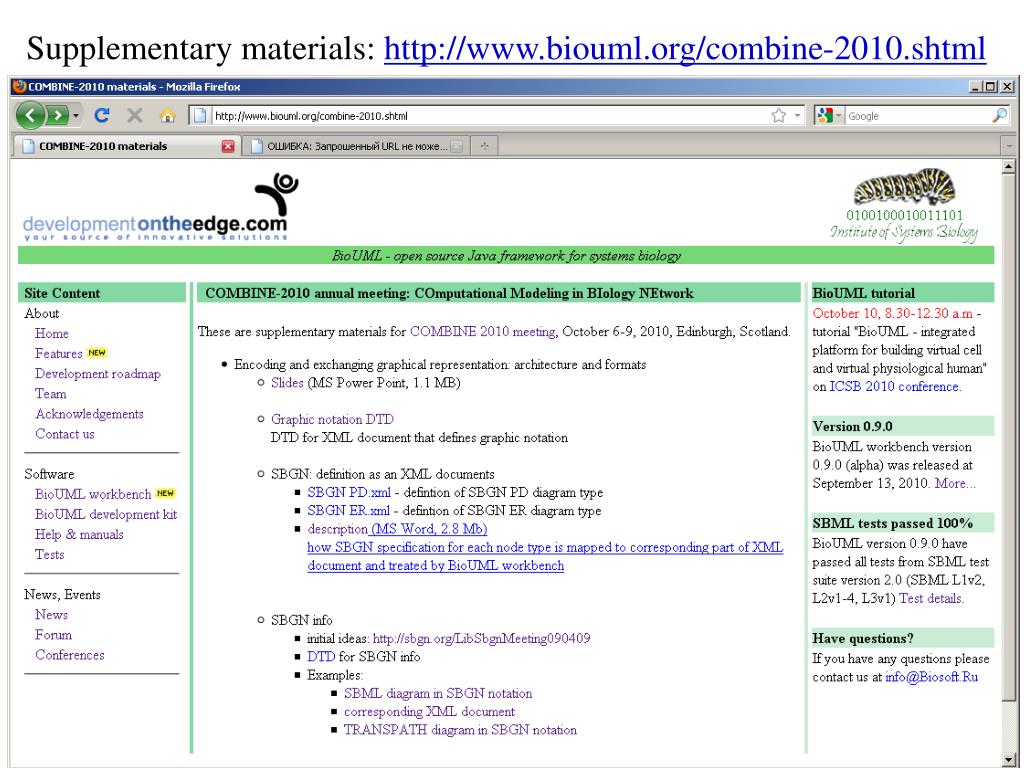Download the Slides PowerPoint link
Viewport: 1024px width, 768px height.
coord(287,383)
